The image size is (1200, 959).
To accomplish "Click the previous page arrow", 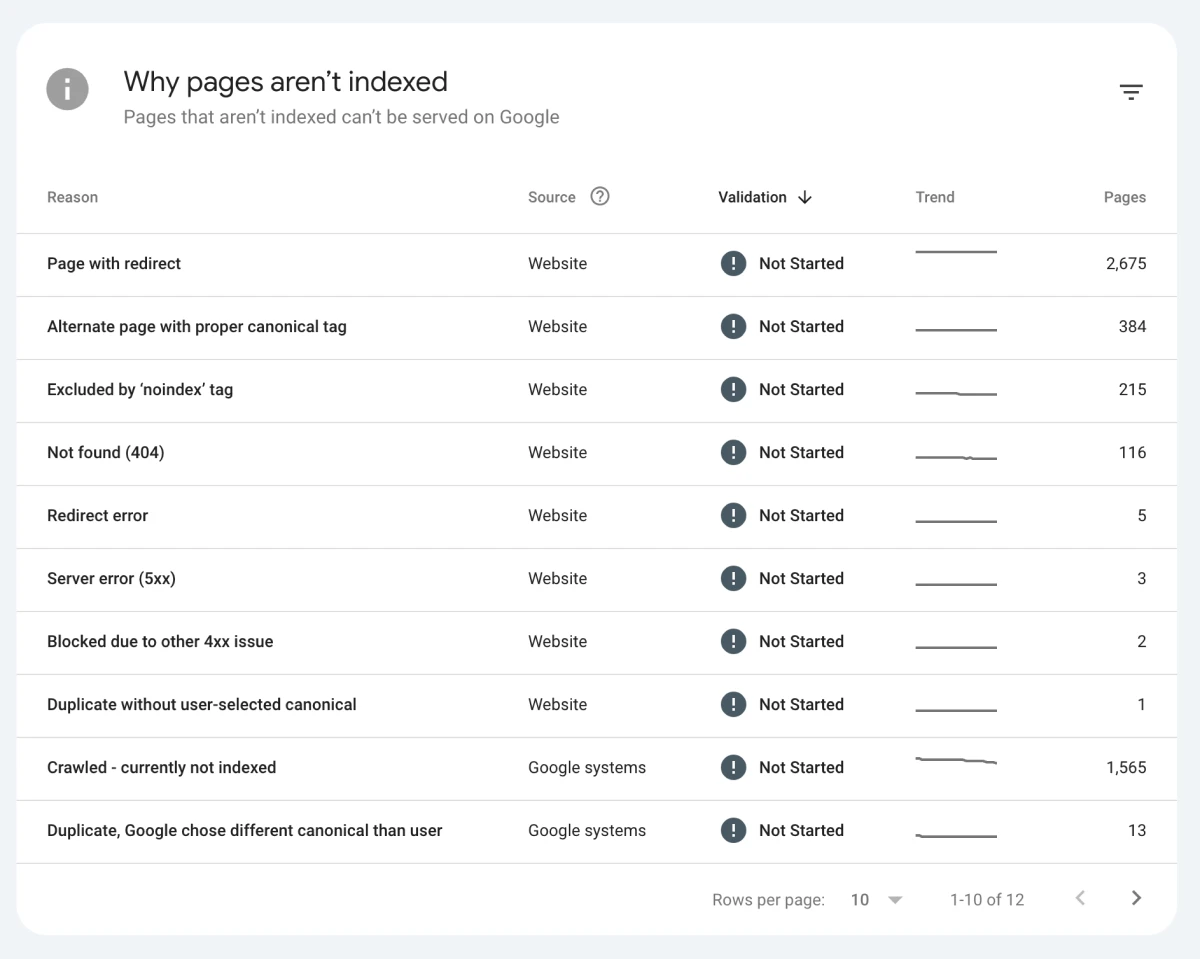I will pos(1080,898).
